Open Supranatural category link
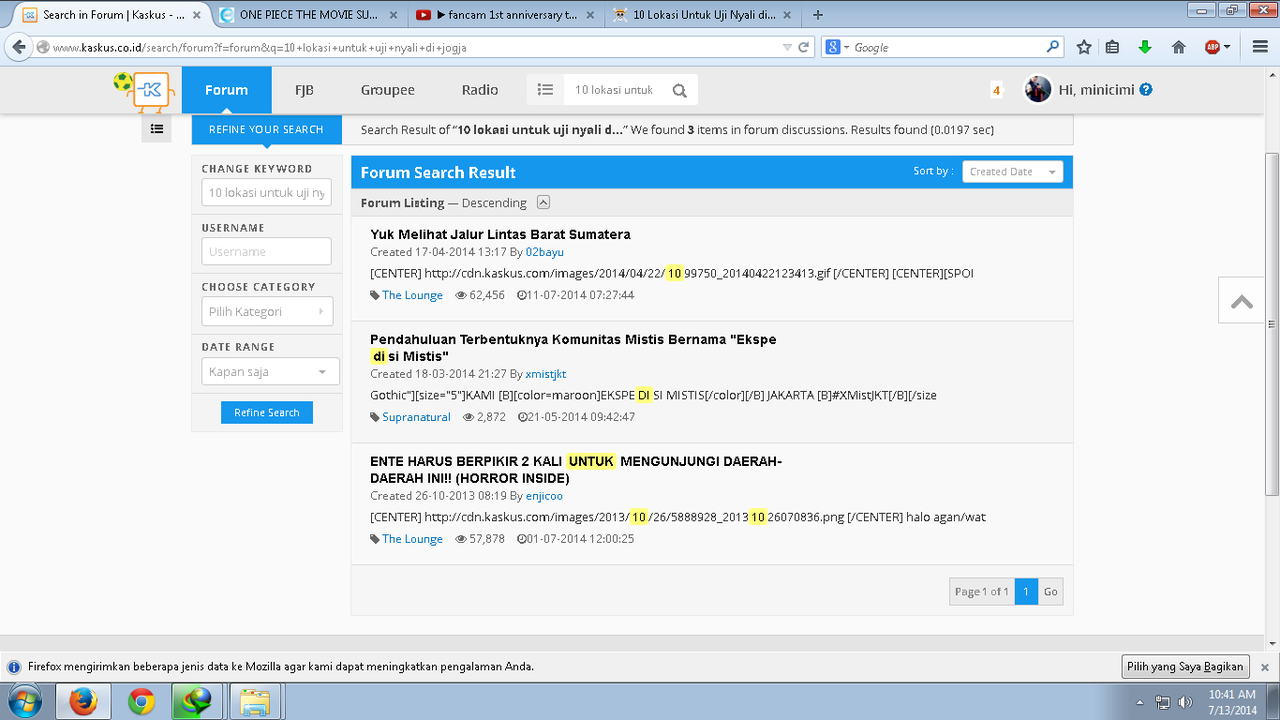Image resolution: width=1280 pixels, height=720 pixels. (416, 417)
